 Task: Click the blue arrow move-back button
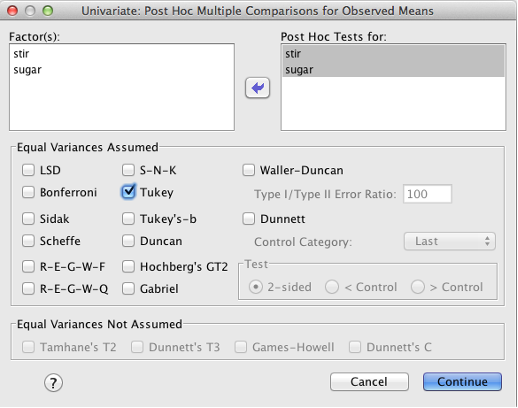pyautogui.click(x=257, y=88)
